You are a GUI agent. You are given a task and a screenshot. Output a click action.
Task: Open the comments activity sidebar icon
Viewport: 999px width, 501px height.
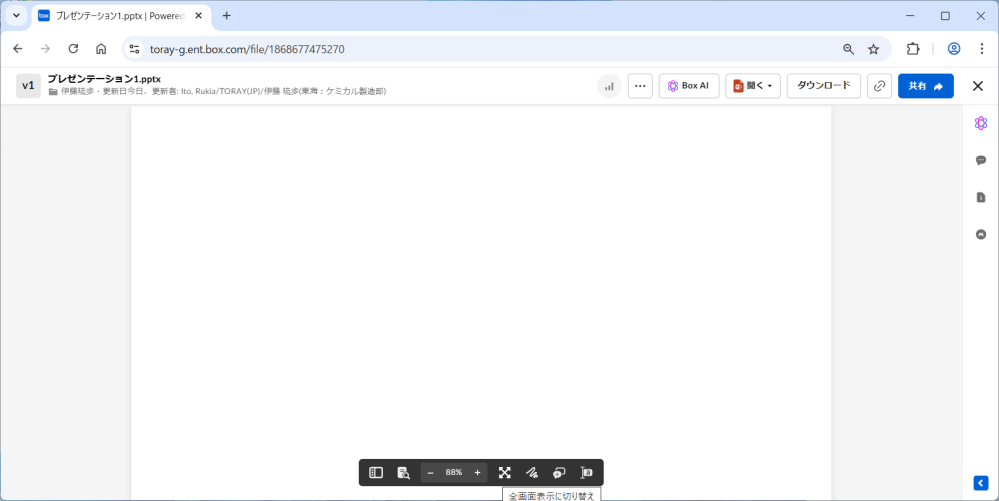pyautogui.click(x=981, y=160)
